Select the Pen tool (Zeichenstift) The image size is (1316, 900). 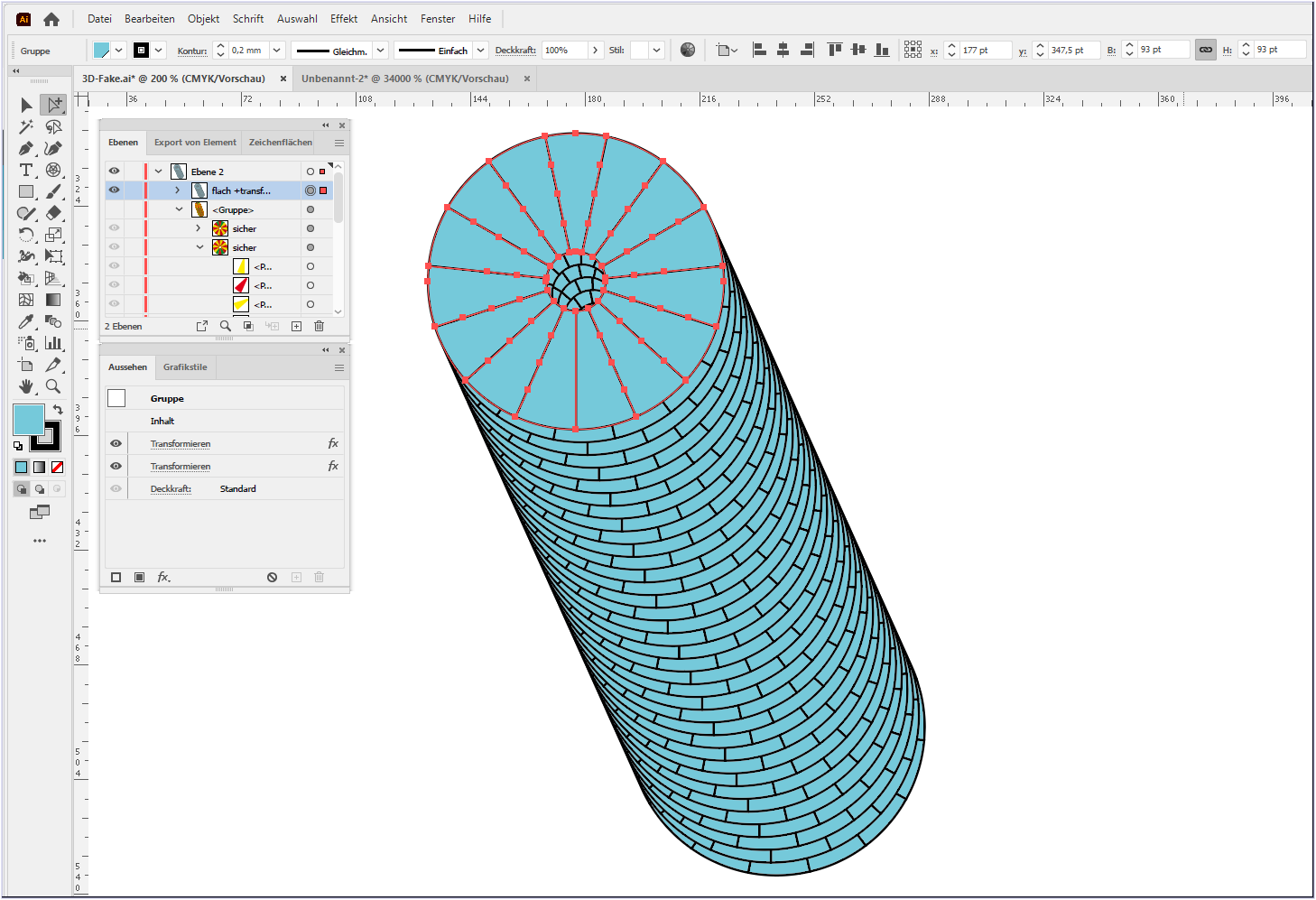pos(25,149)
